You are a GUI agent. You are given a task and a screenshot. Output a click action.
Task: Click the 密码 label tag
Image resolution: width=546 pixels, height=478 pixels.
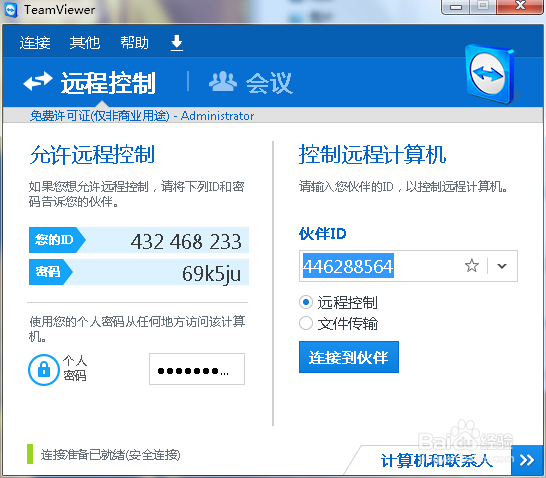[x=51, y=272]
